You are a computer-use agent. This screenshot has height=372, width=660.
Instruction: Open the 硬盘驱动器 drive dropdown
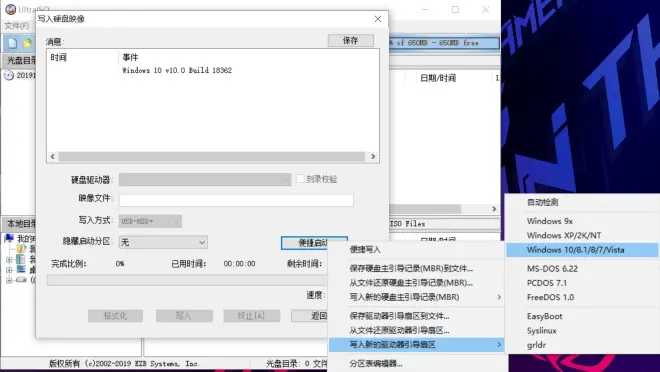pos(205,180)
